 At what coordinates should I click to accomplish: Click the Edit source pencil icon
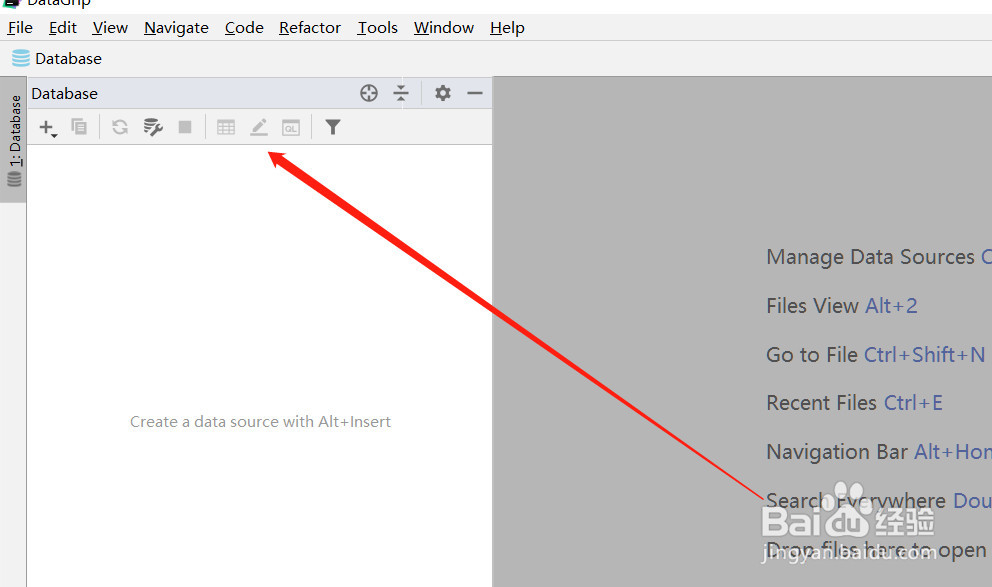(x=259, y=127)
